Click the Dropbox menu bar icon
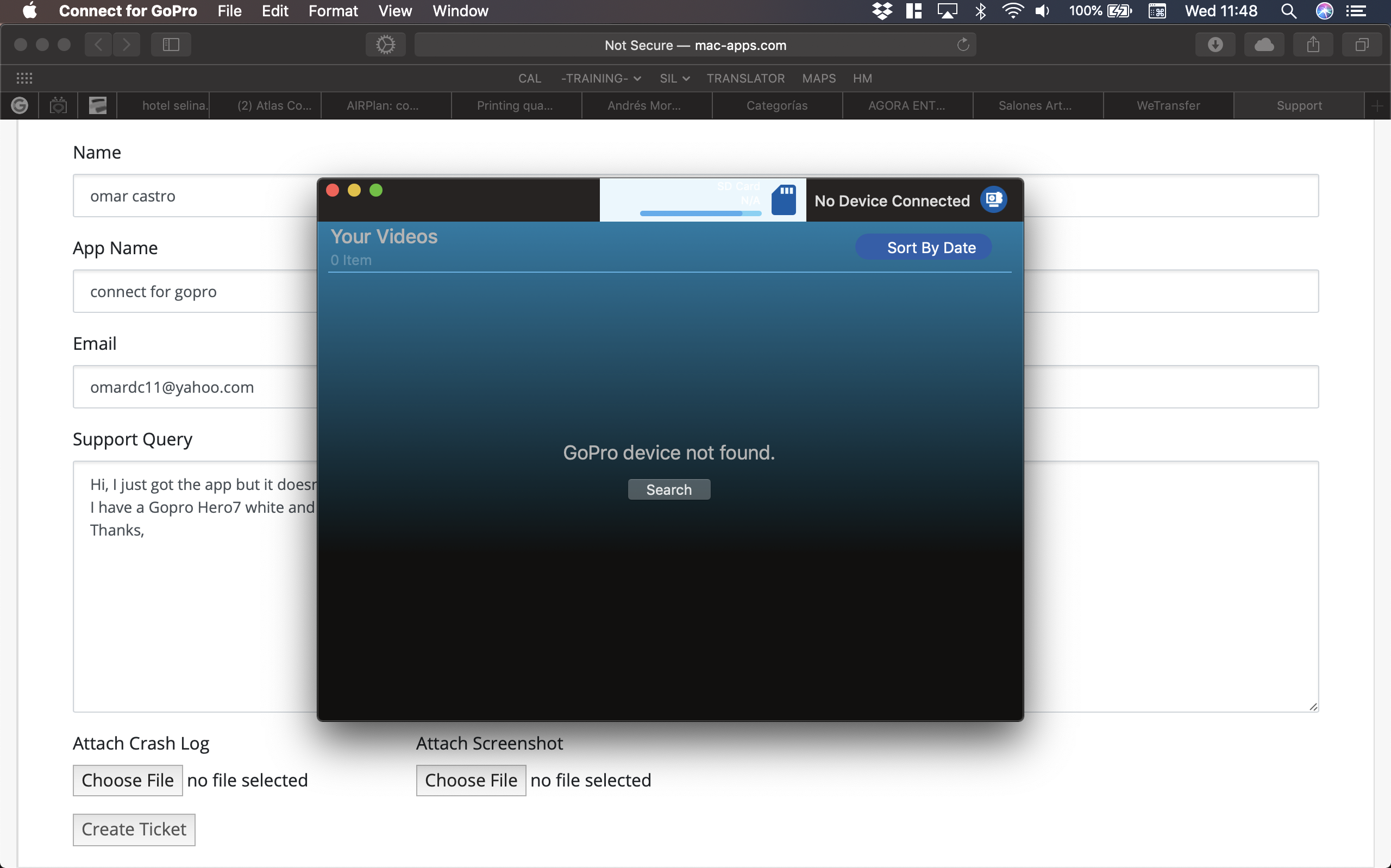The width and height of the screenshot is (1391, 868). click(x=882, y=11)
